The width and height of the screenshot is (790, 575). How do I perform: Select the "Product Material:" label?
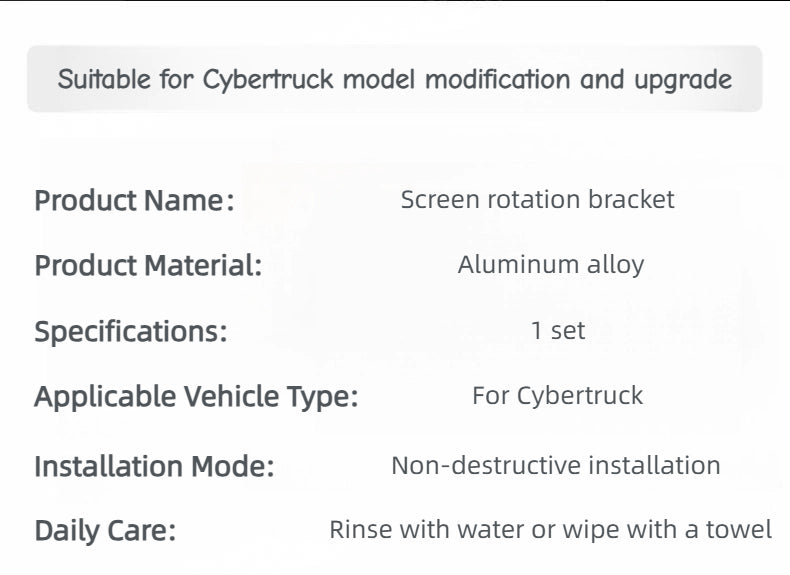pyautogui.click(x=148, y=266)
